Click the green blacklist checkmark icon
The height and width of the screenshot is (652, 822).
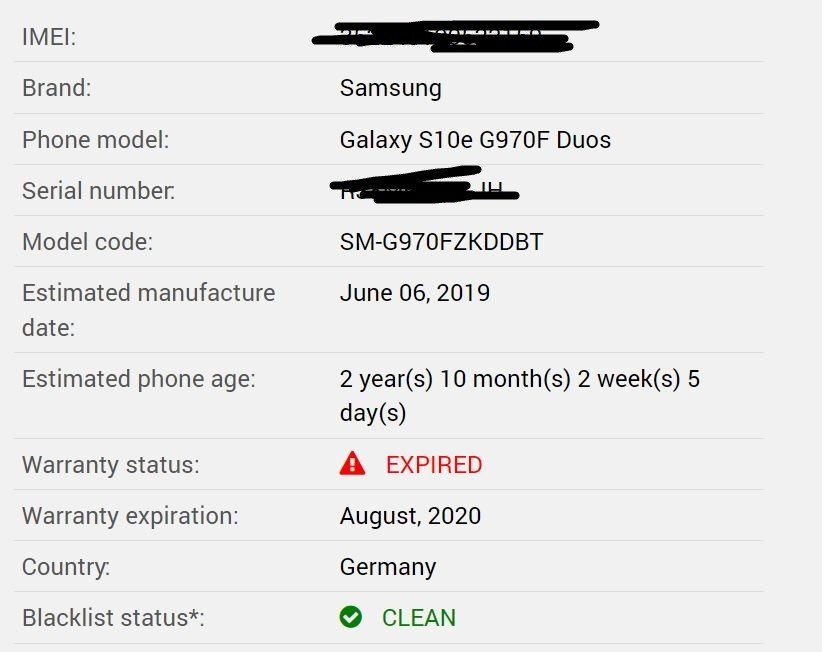pyautogui.click(x=350, y=617)
